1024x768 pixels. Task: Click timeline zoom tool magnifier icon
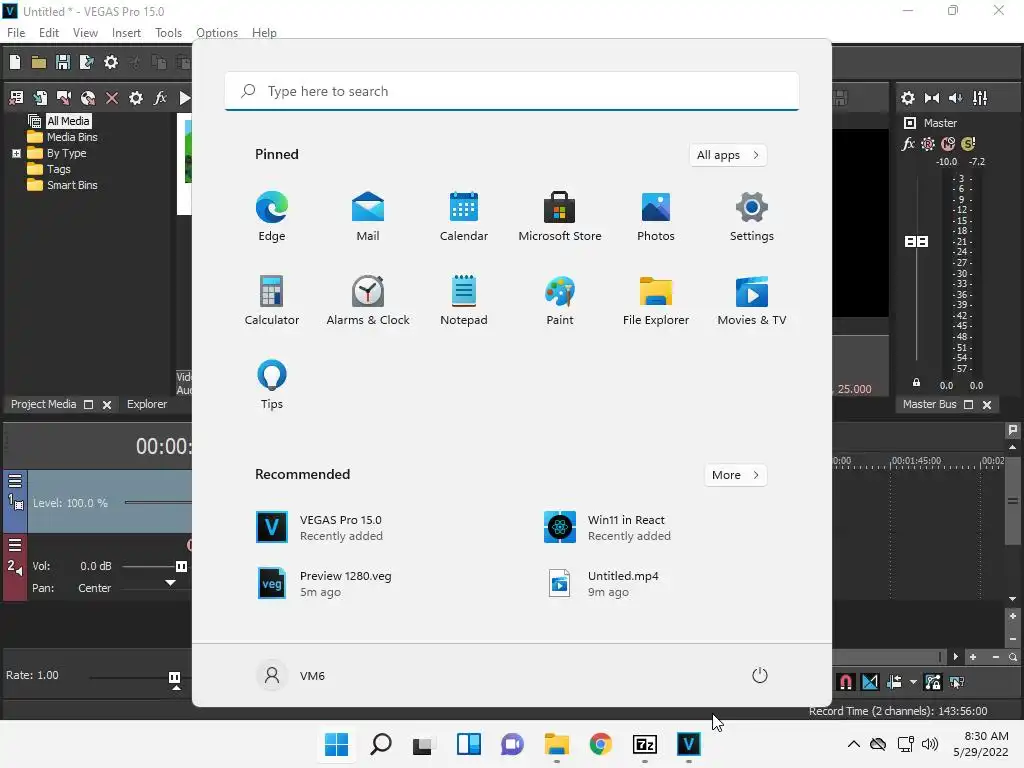(1013, 657)
